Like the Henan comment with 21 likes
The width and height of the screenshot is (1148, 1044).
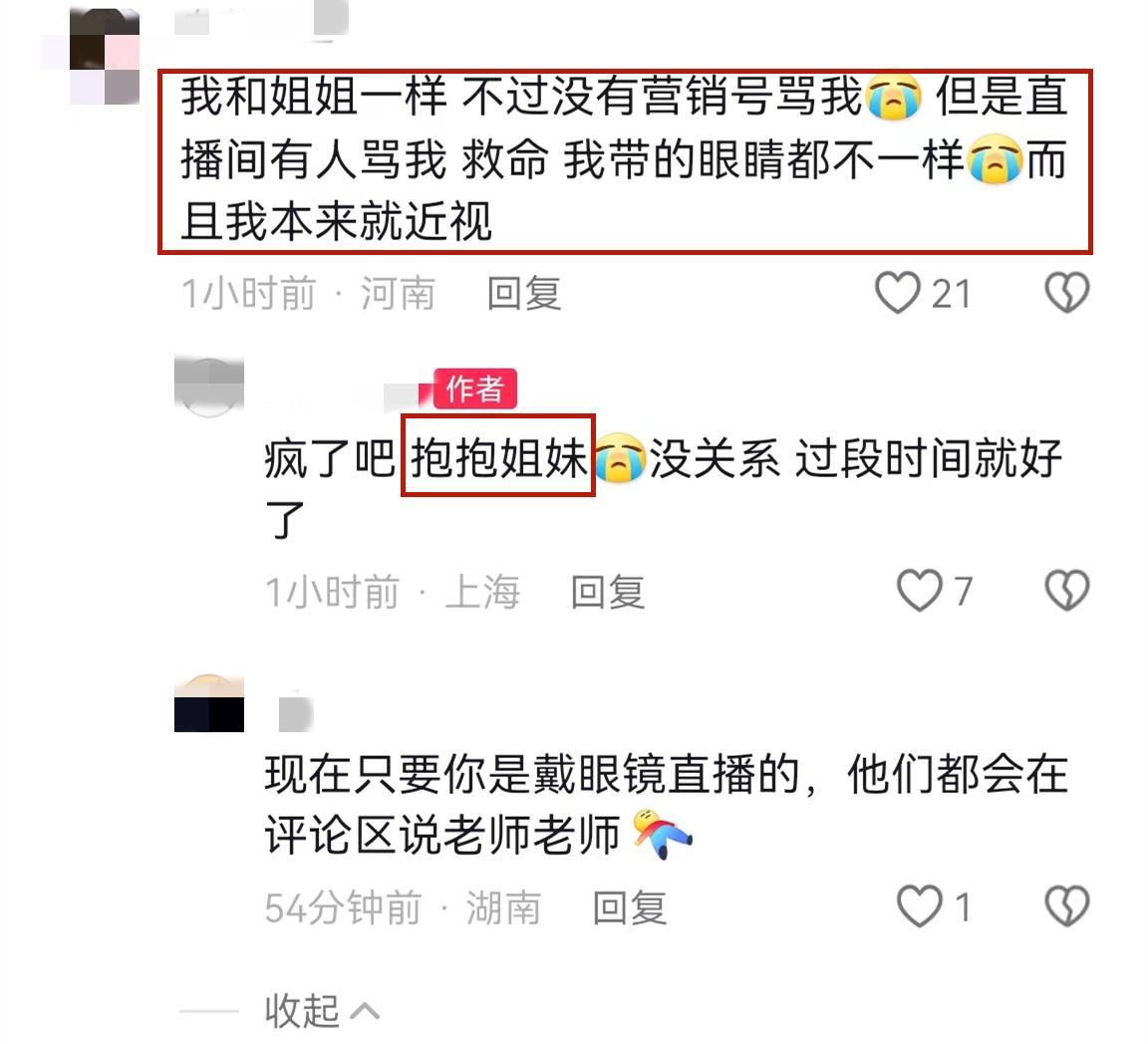[x=898, y=293]
